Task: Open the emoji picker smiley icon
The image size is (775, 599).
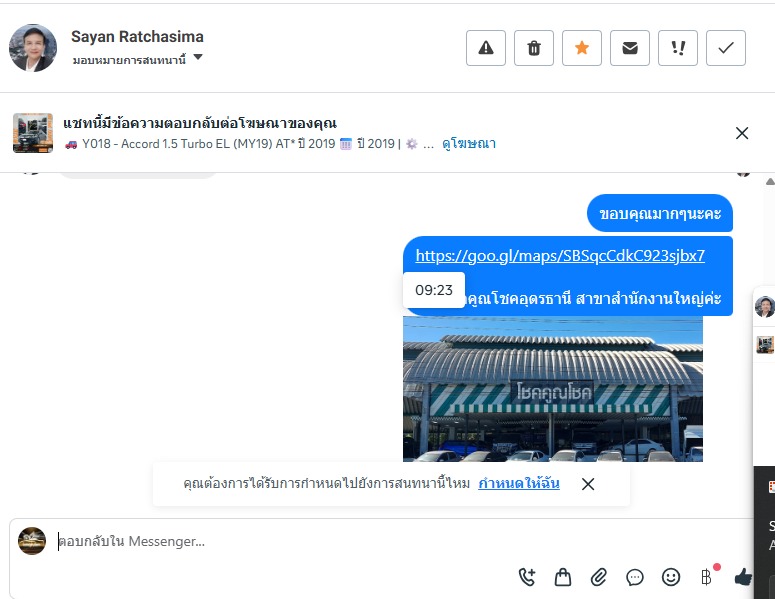Action: tap(671, 577)
